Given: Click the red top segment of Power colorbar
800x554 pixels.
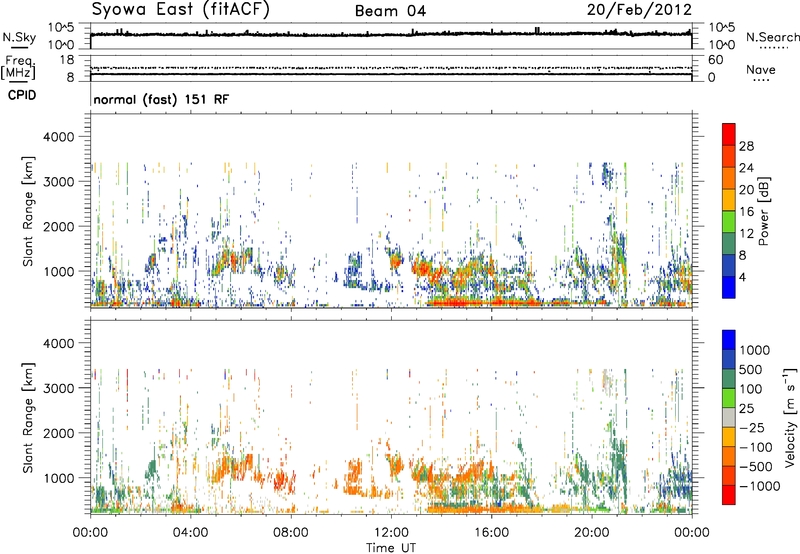Looking at the screenshot, I should 729,134.
